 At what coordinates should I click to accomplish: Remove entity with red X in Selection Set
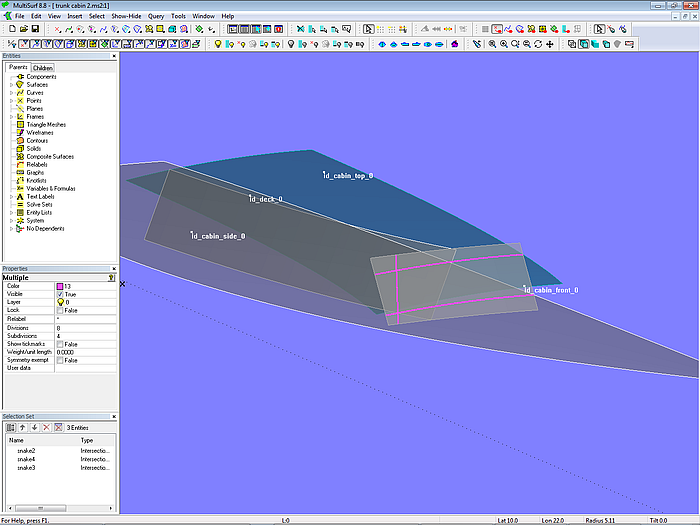click(46, 427)
